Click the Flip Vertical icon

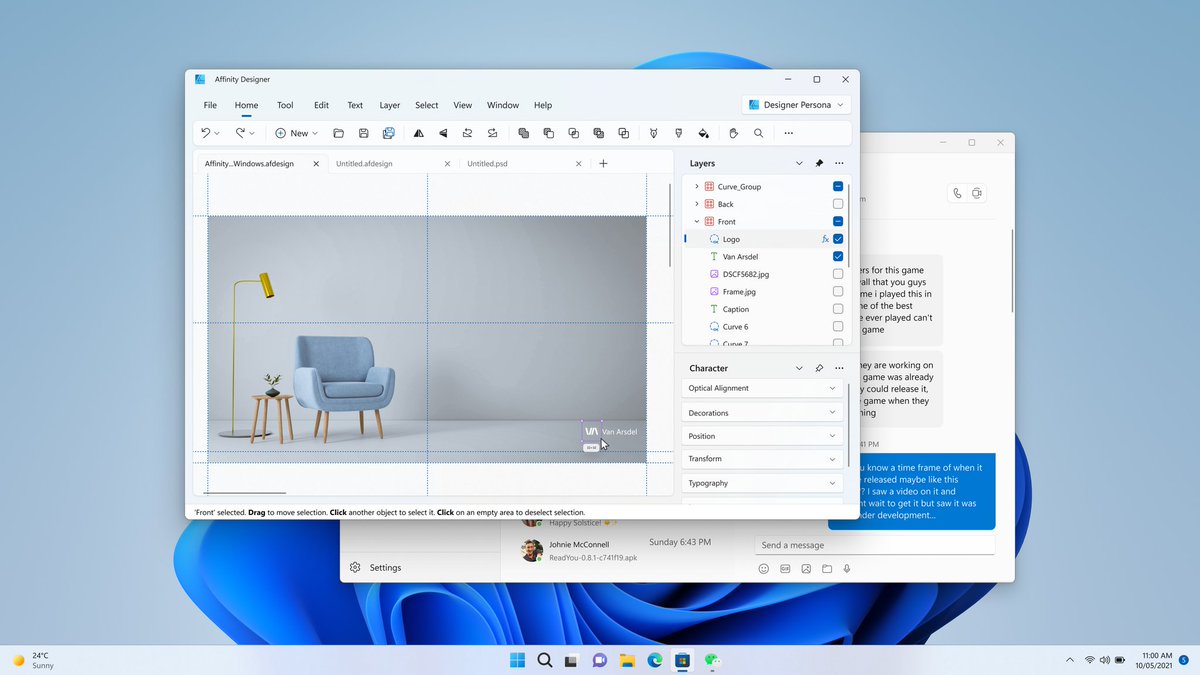(x=441, y=132)
